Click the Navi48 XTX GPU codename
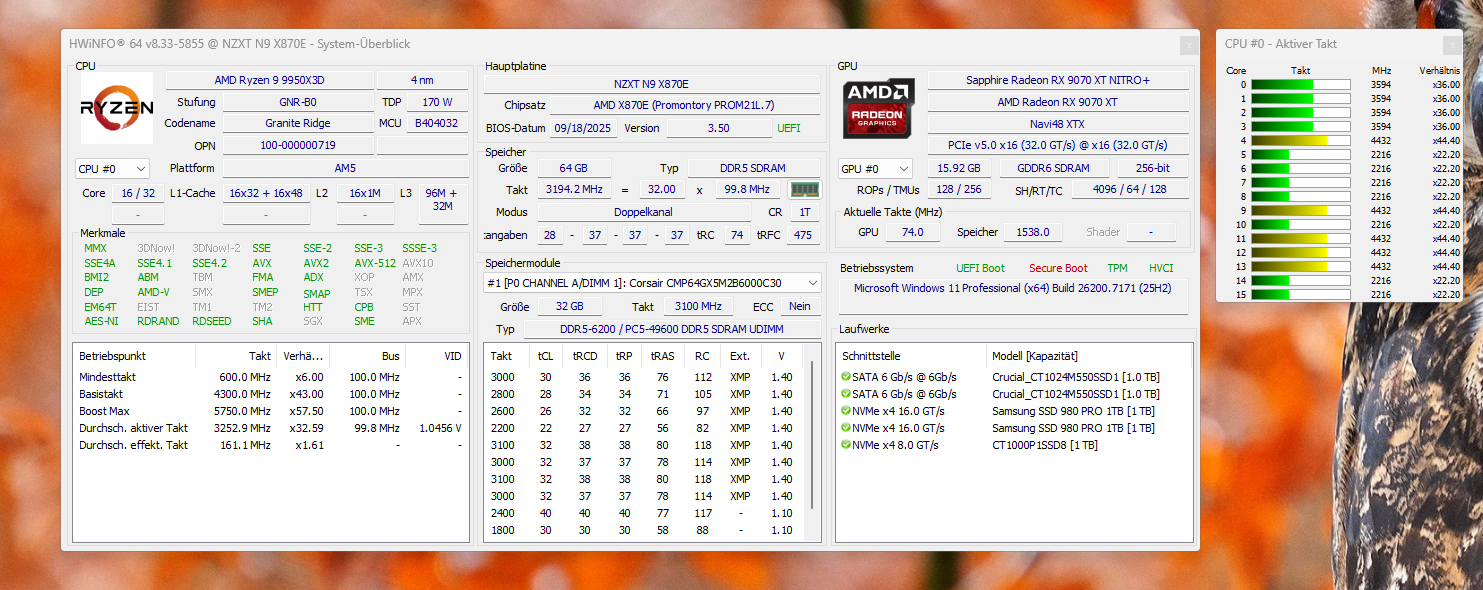This screenshot has width=1483, height=590. (1058, 124)
